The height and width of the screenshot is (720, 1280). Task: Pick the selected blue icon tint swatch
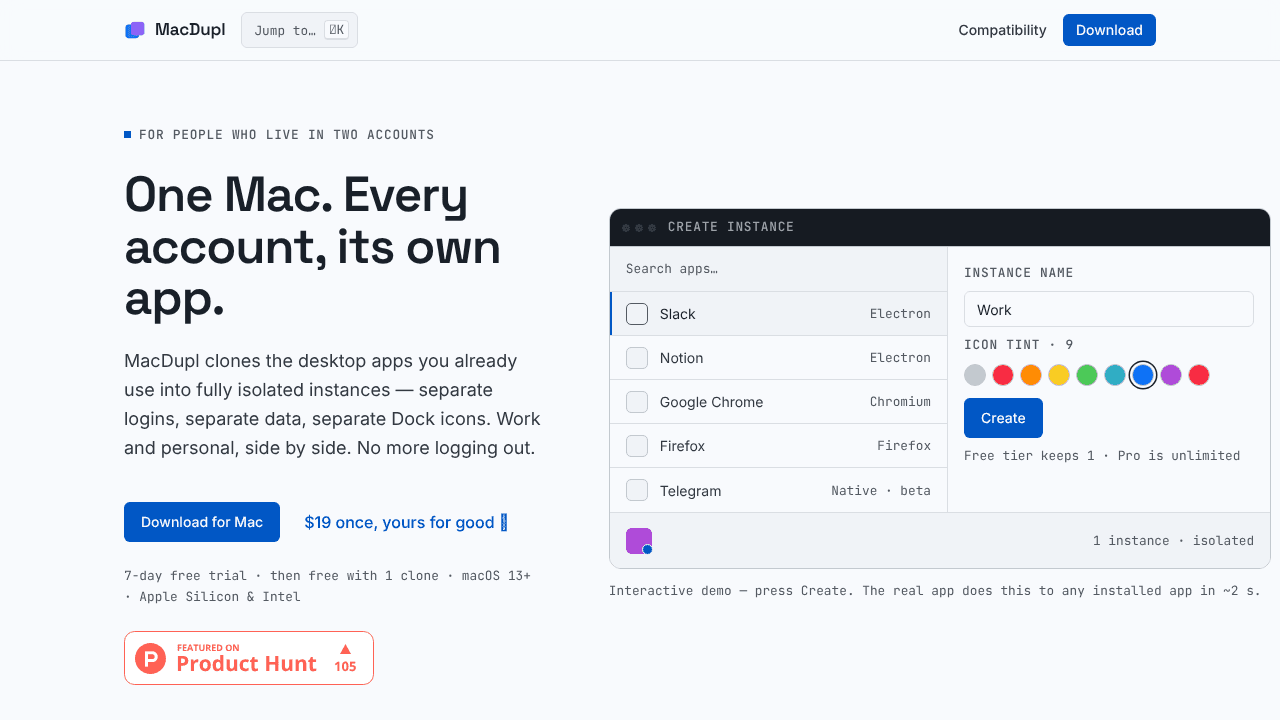1143,375
